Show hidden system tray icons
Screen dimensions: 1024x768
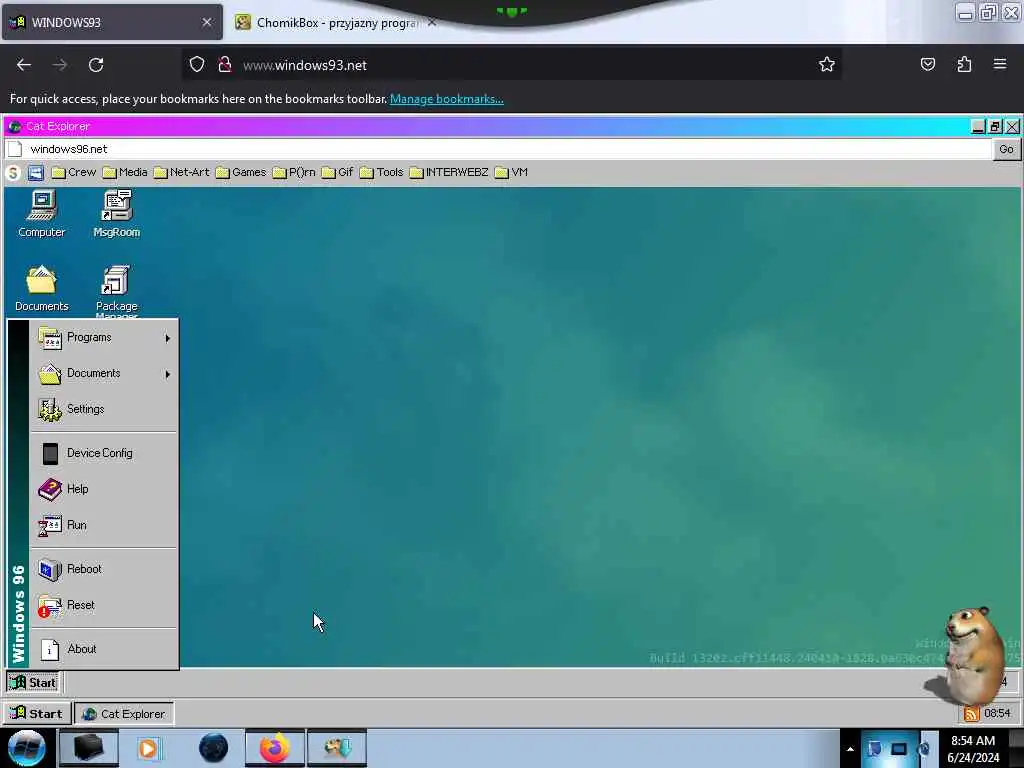point(850,749)
